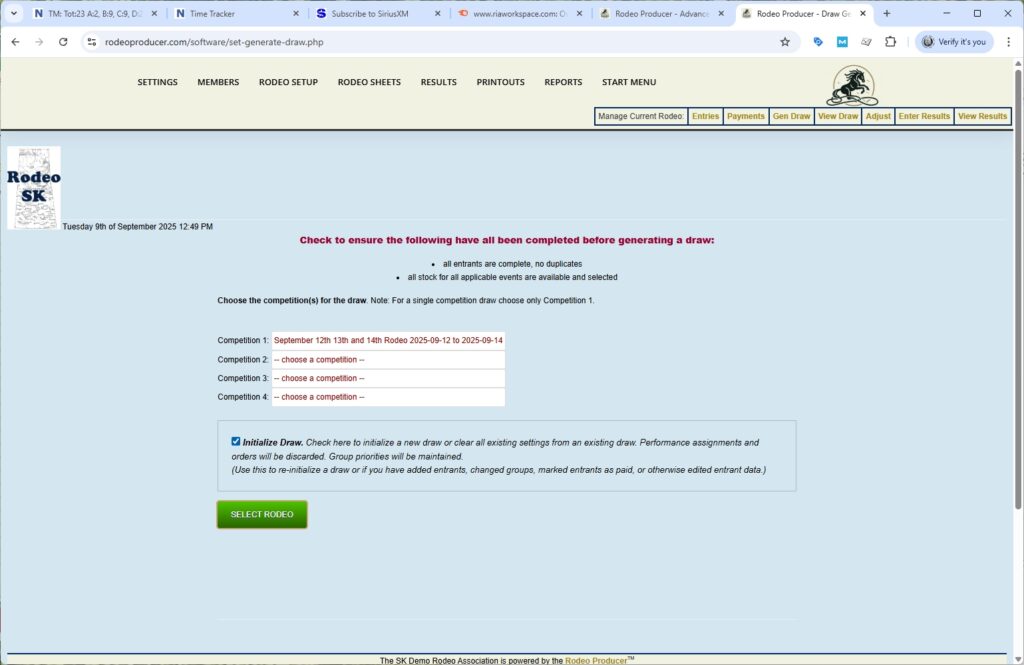The image size is (1024, 665).
Task: Go to Enter Results link
Action: (924, 116)
